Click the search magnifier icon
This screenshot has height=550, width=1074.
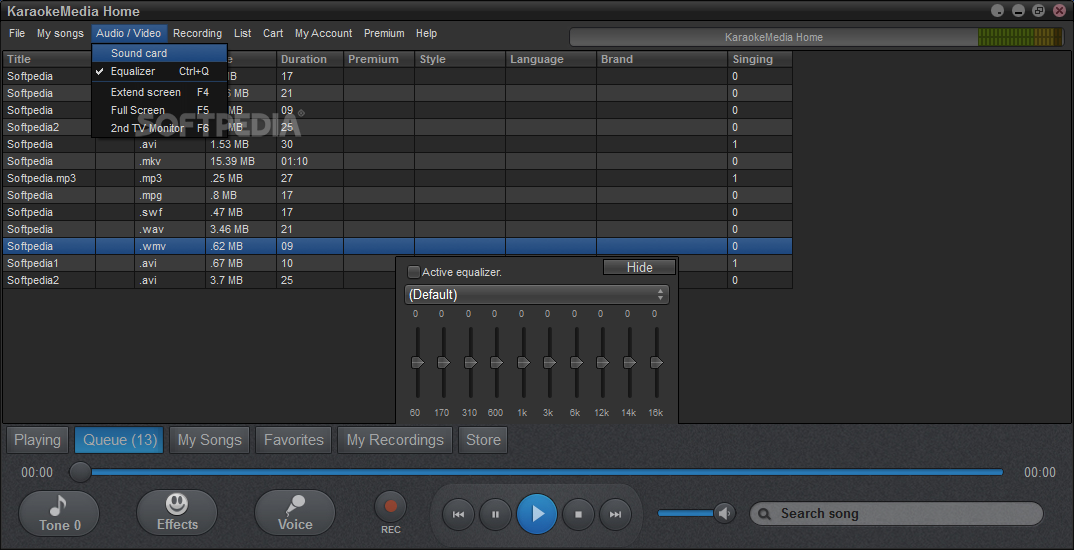coord(765,514)
